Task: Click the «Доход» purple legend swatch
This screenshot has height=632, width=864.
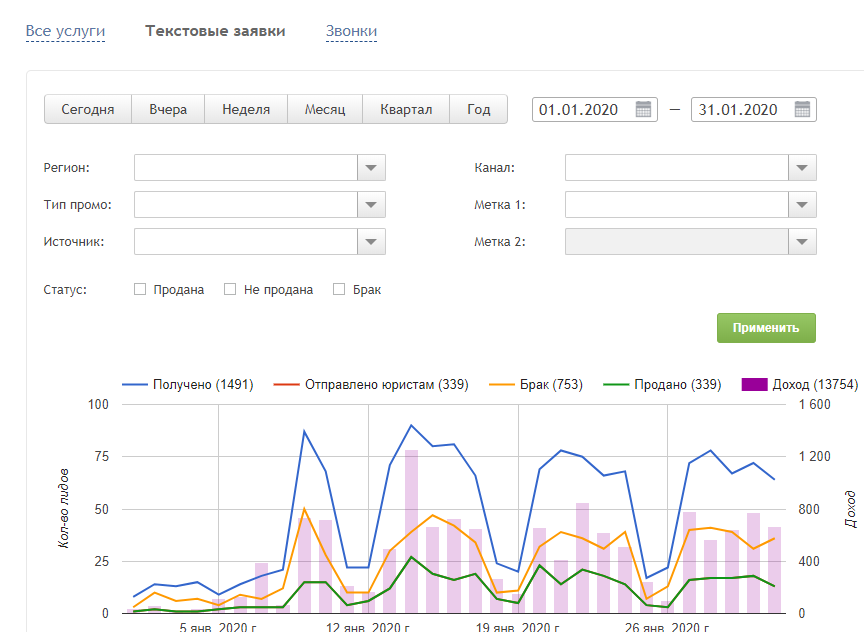Action: point(754,384)
